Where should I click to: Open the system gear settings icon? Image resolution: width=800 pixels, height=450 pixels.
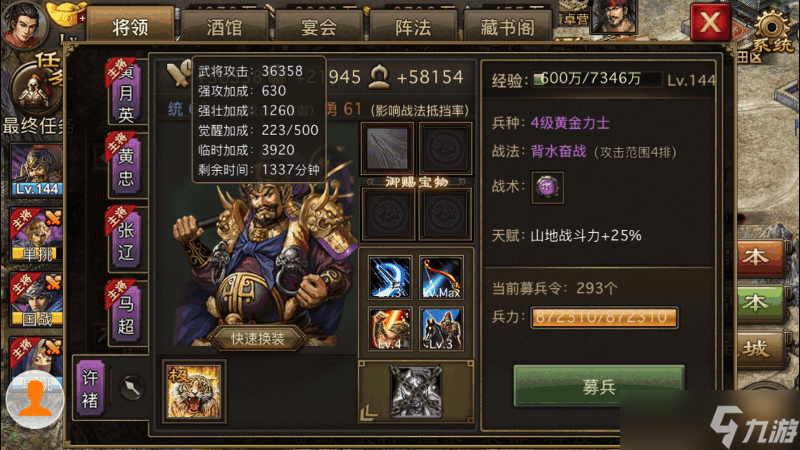[x=772, y=29]
